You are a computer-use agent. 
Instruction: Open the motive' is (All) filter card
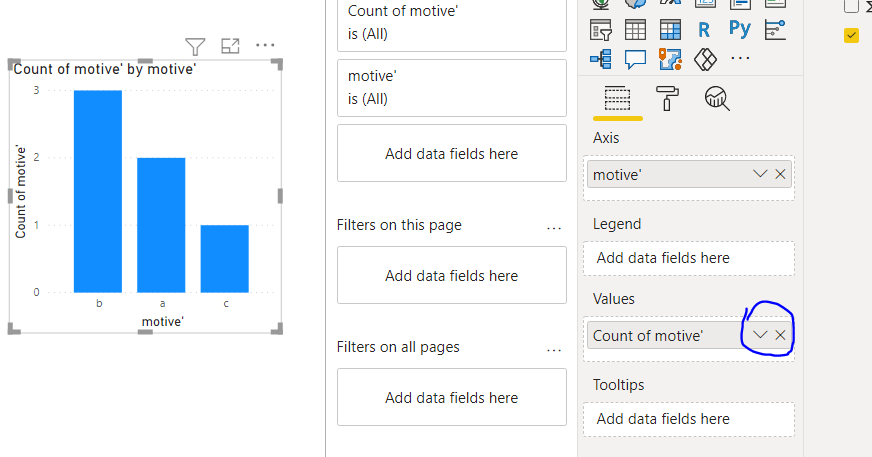(452, 88)
